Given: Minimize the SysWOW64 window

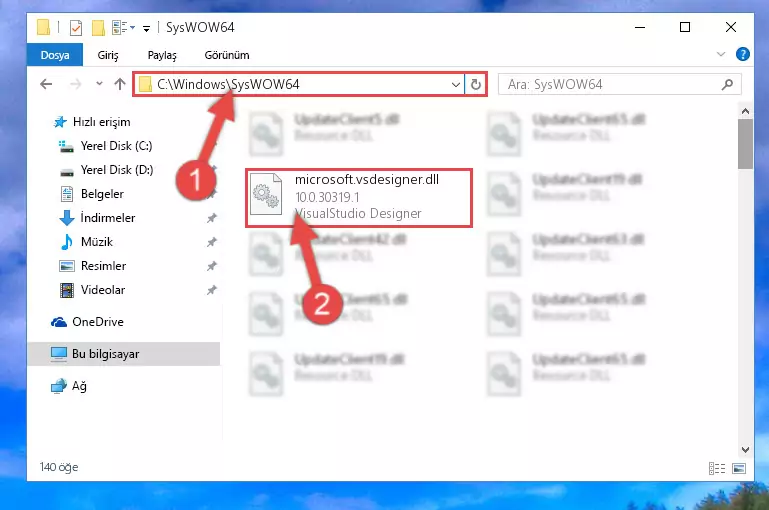Looking at the screenshot, I should 640,27.
